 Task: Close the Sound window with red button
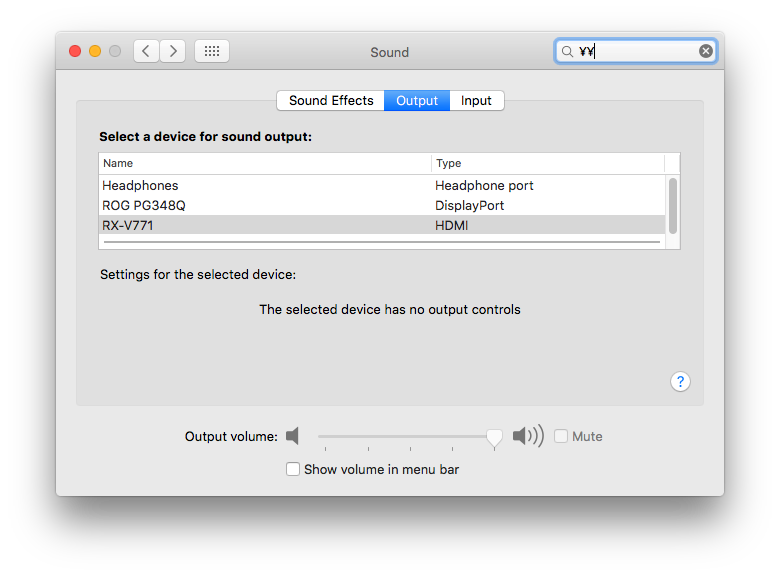click(75, 51)
